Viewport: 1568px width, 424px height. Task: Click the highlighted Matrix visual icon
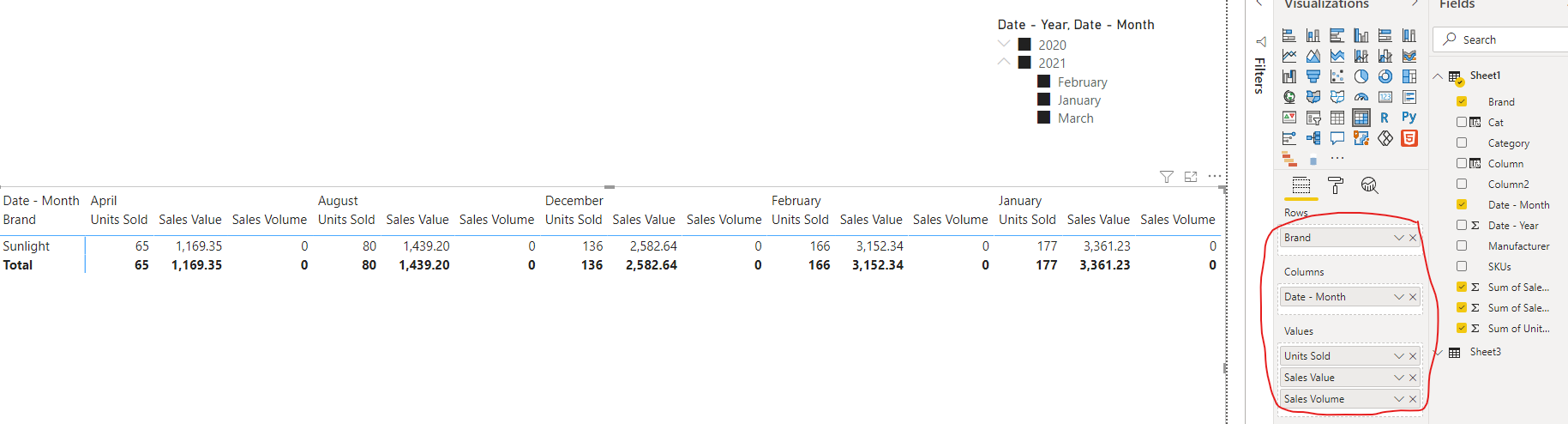click(1361, 118)
